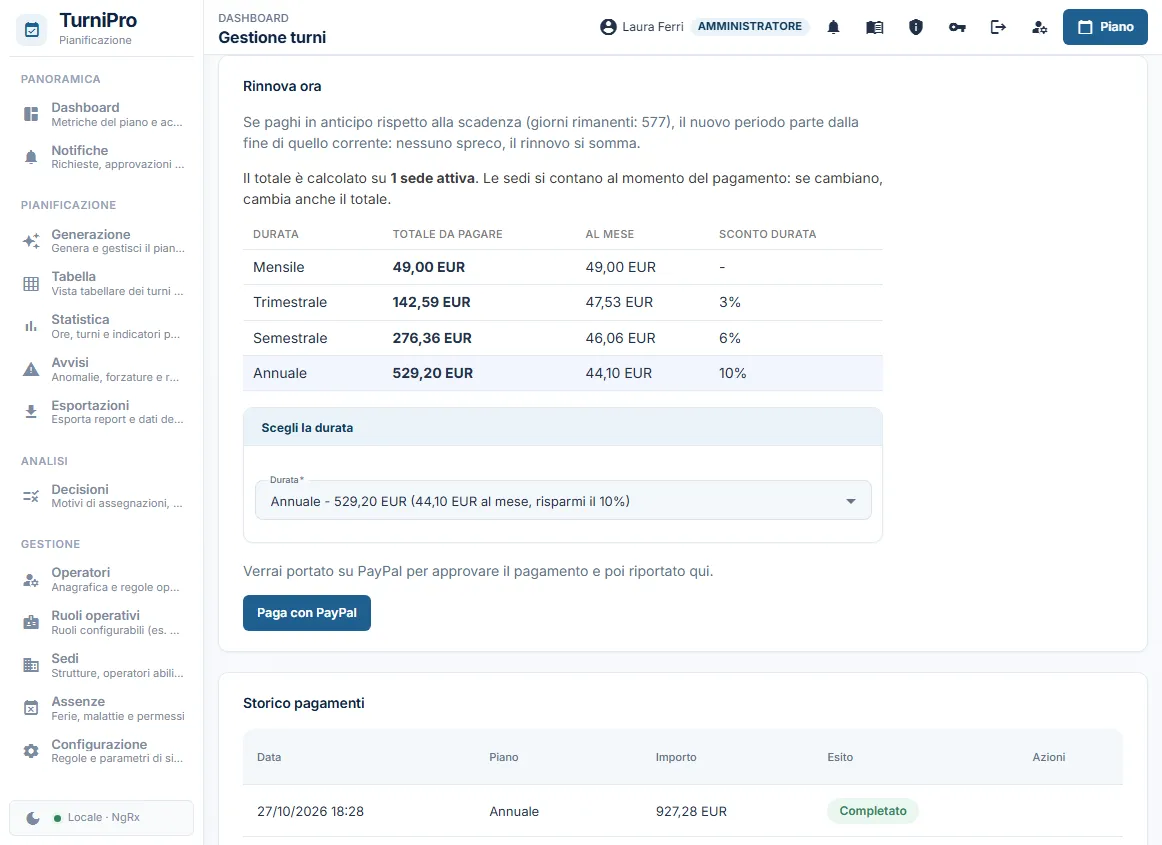
Task: Click the Ruoli operativi badge icon
Action: pos(31,623)
